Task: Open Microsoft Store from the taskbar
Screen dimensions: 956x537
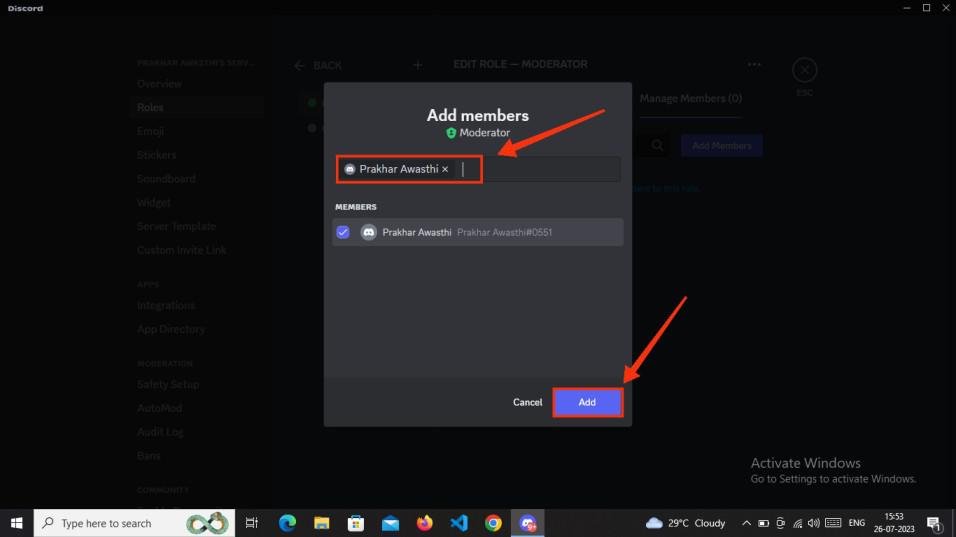Action: [x=355, y=523]
